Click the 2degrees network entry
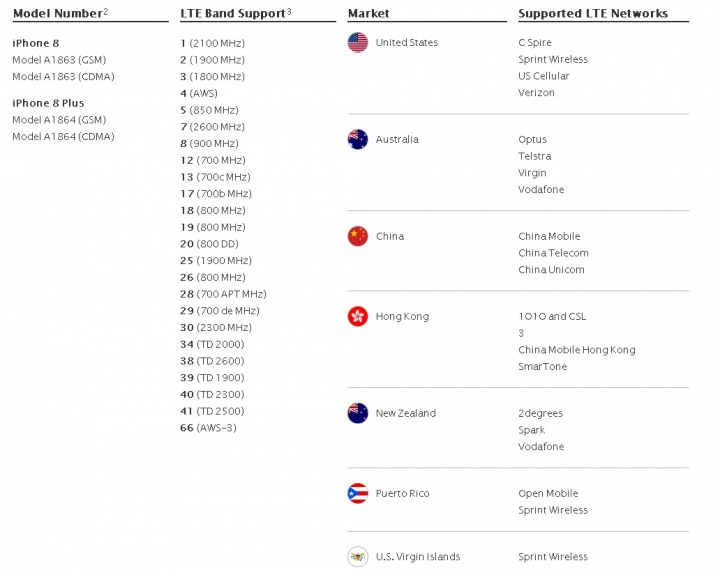 click(540, 413)
